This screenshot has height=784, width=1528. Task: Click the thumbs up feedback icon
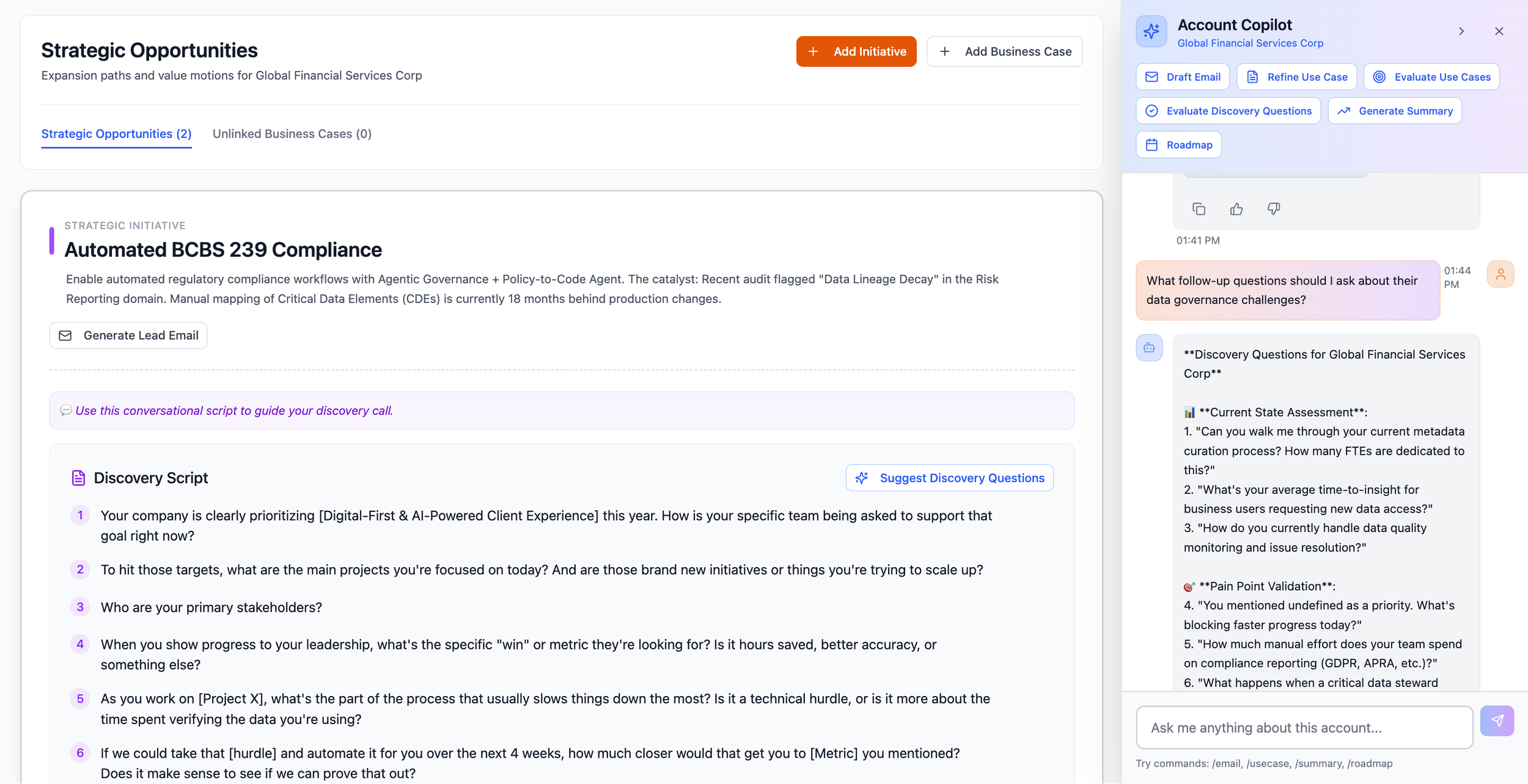(x=1236, y=209)
